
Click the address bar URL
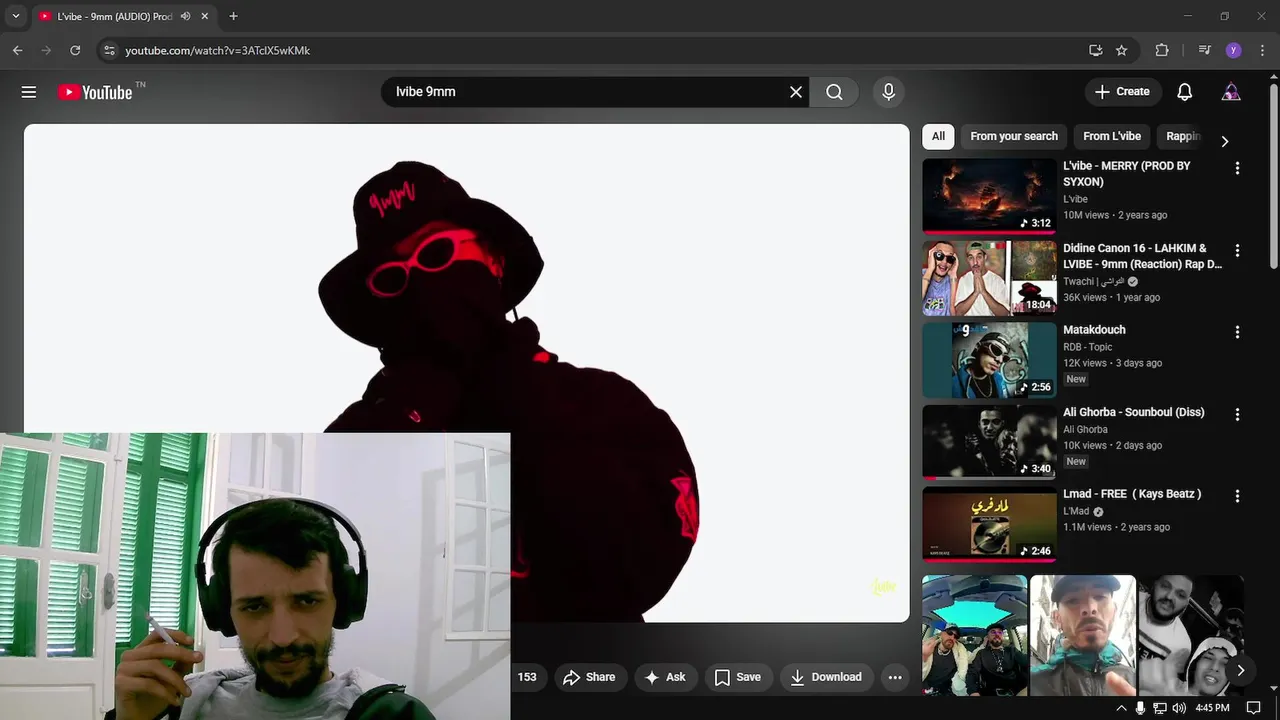(217, 50)
